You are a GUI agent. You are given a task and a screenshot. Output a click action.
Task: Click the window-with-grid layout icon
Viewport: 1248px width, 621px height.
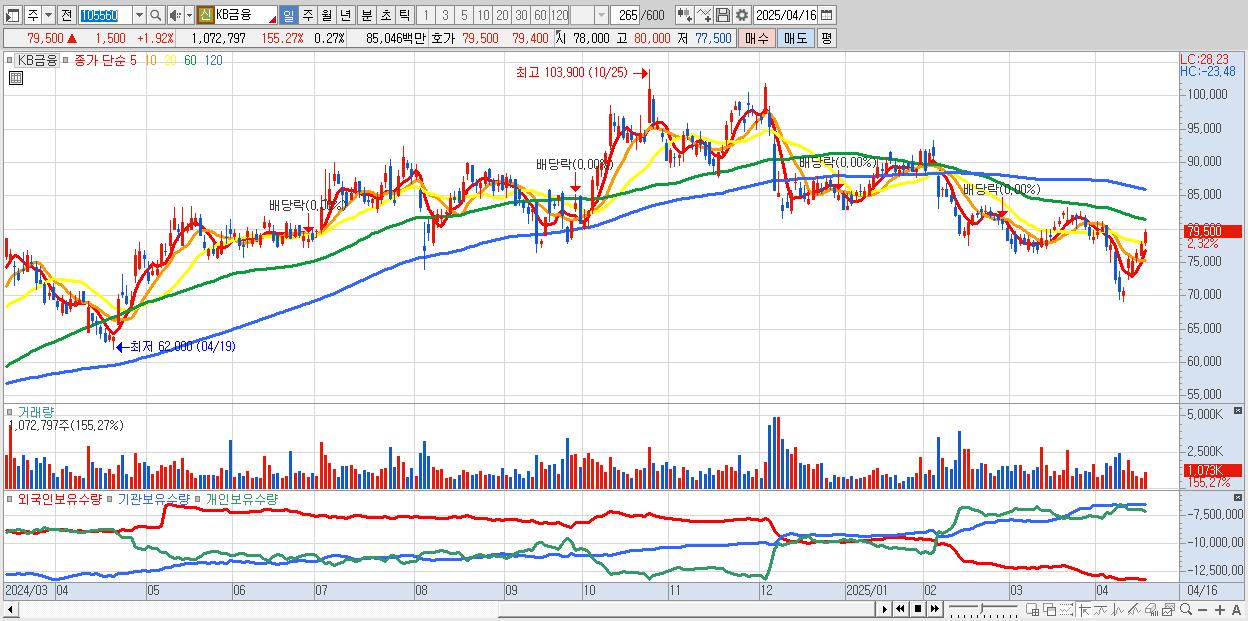tap(1033, 610)
